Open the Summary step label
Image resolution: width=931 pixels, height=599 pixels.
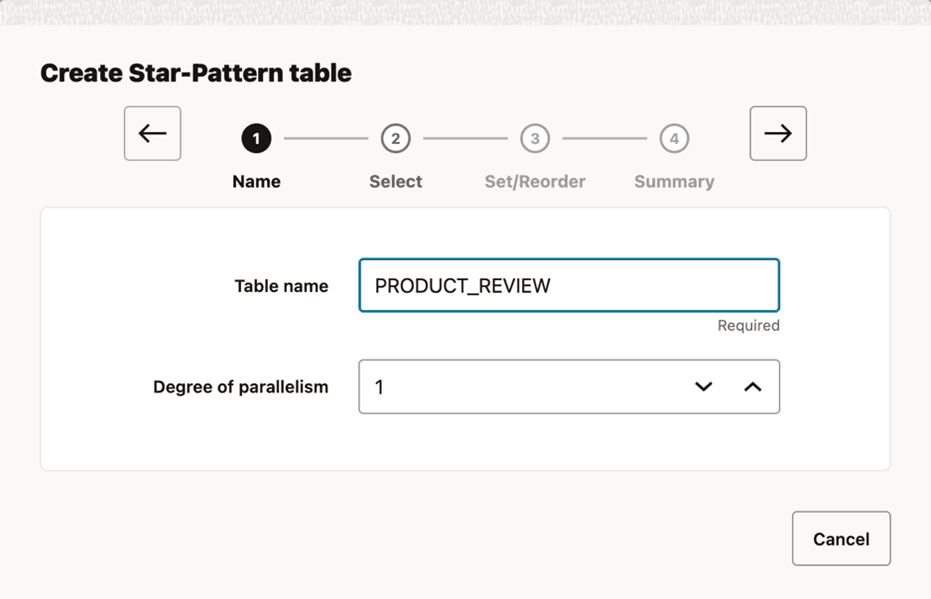pyautogui.click(x=674, y=182)
